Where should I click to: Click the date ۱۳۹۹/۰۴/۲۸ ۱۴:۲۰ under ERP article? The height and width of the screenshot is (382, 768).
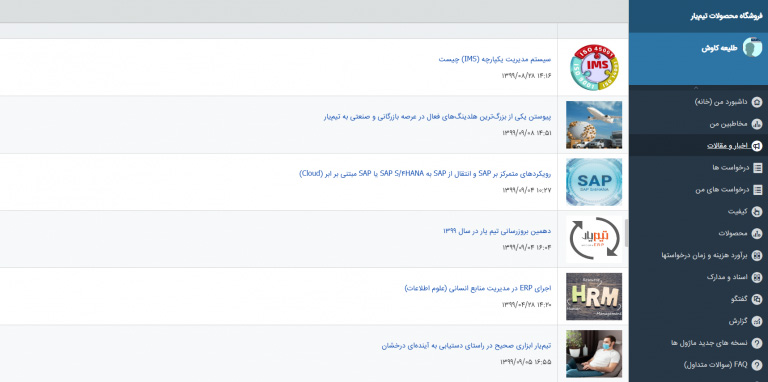(x=527, y=305)
